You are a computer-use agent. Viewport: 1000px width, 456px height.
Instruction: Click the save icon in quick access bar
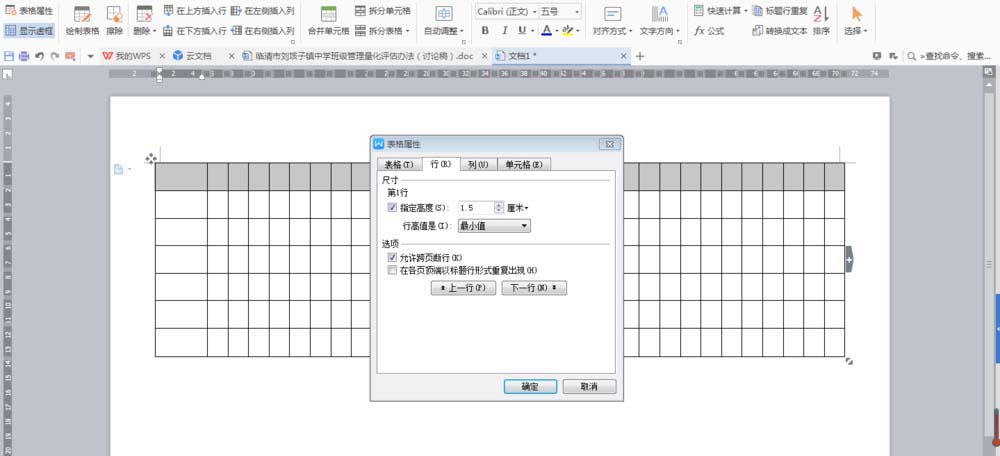[x=10, y=56]
